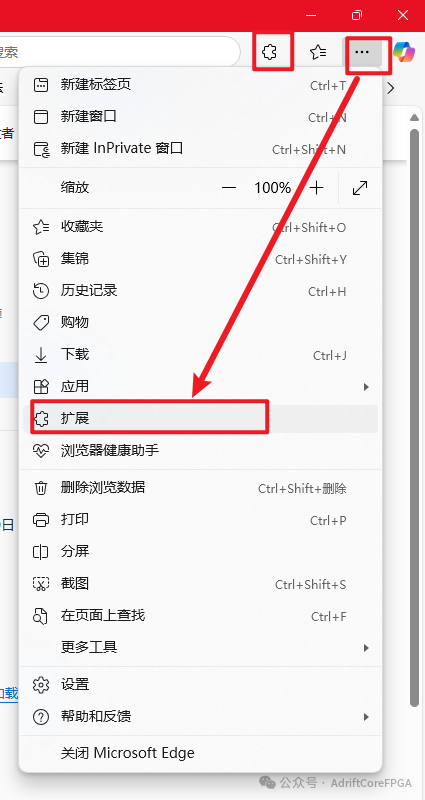This screenshot has width=425, height=800.
Task: Select the 下载 download item
Action: (x=201, y=355)
